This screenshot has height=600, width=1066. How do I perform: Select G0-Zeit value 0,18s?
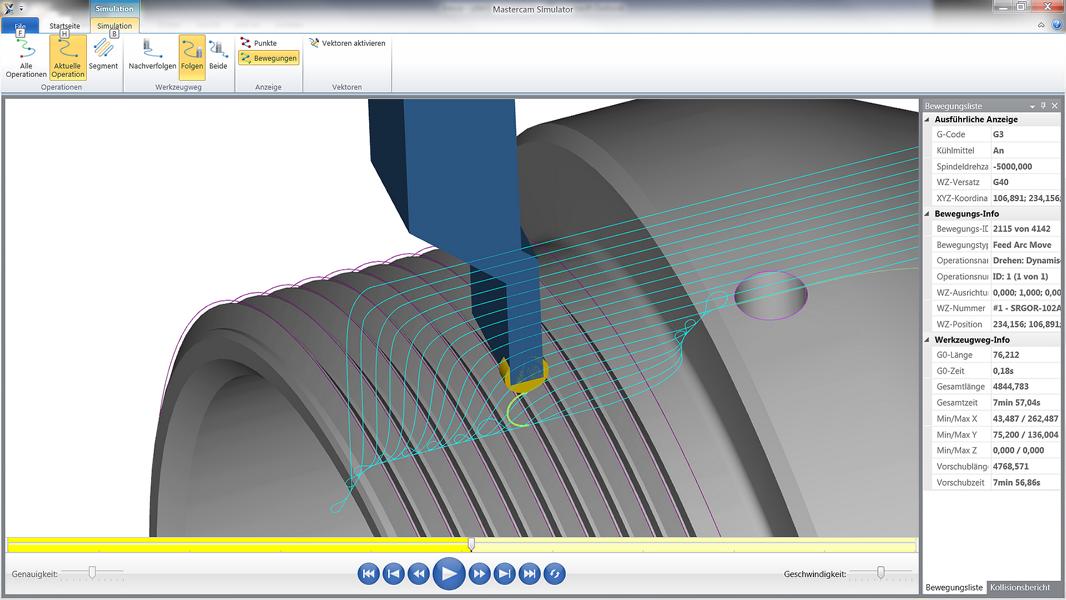click(1003, 371)
